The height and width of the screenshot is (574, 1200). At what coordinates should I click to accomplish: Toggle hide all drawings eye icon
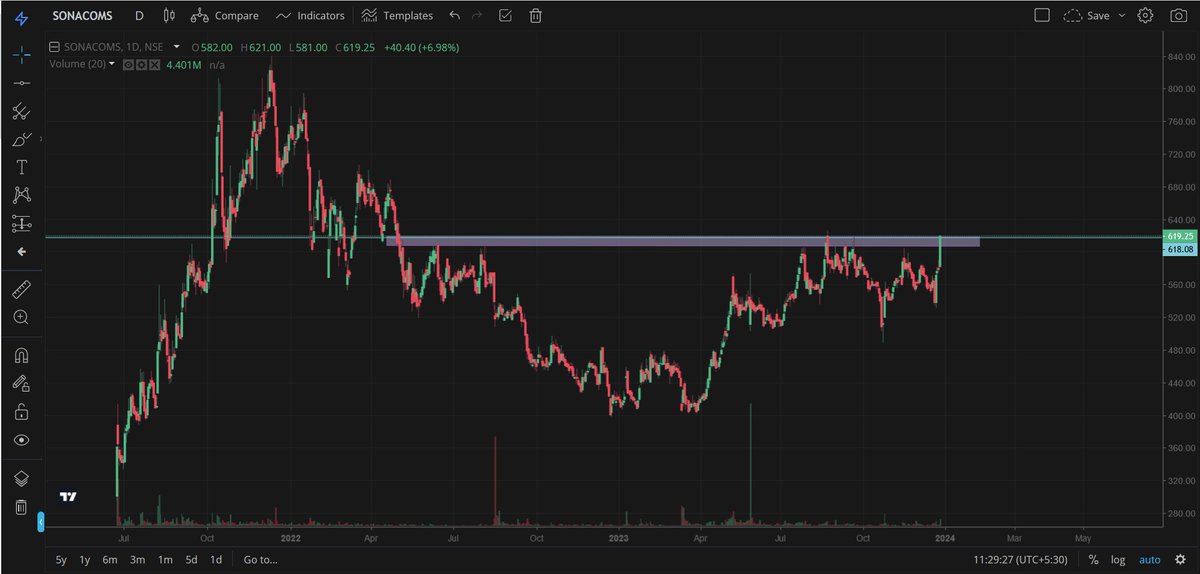[22, 440]
